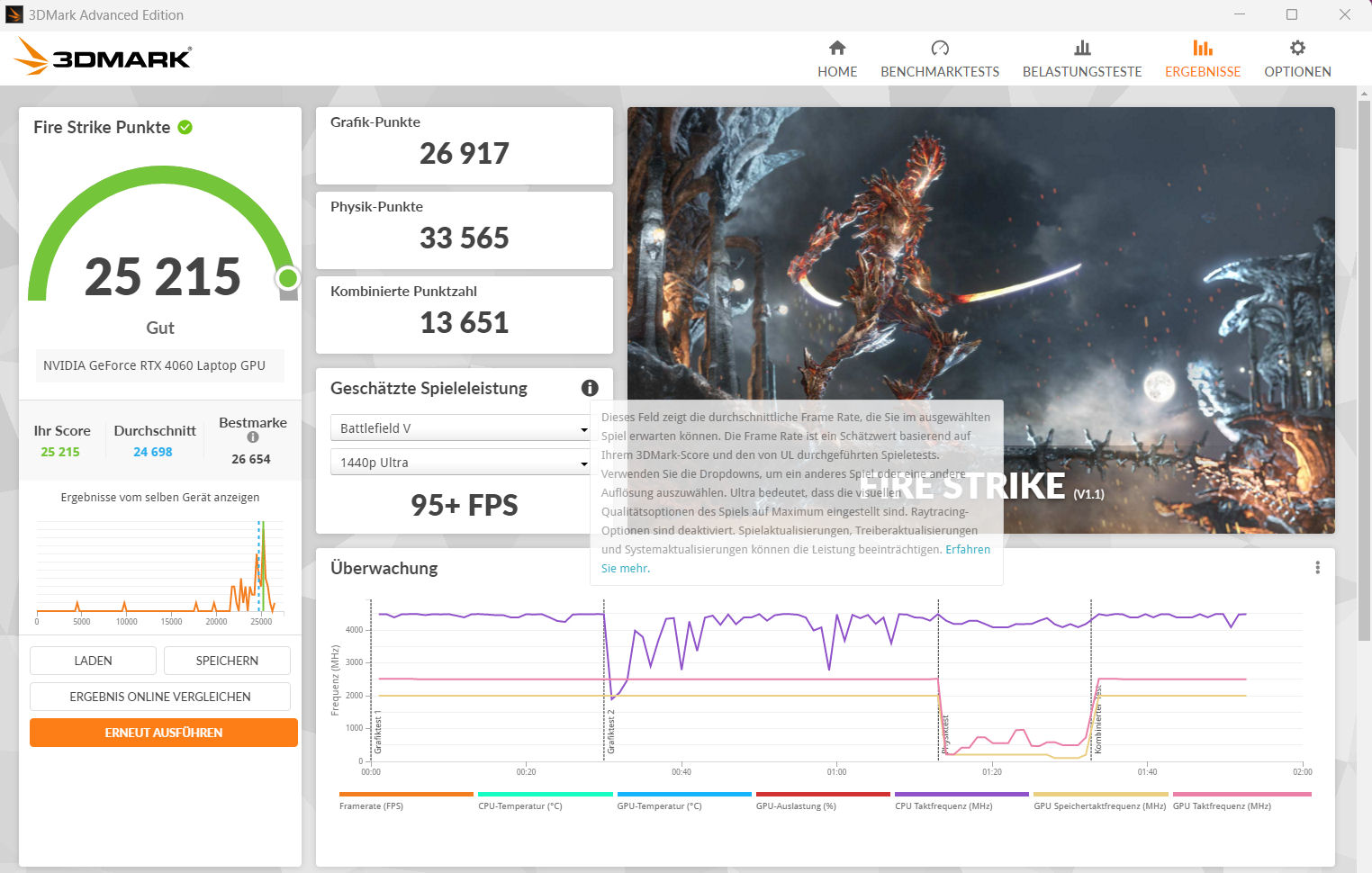Click 'Ergebnisse vom selben Gerät anzeigen'
Viewport: 1372px width, 873px height.
coord(160,497)
